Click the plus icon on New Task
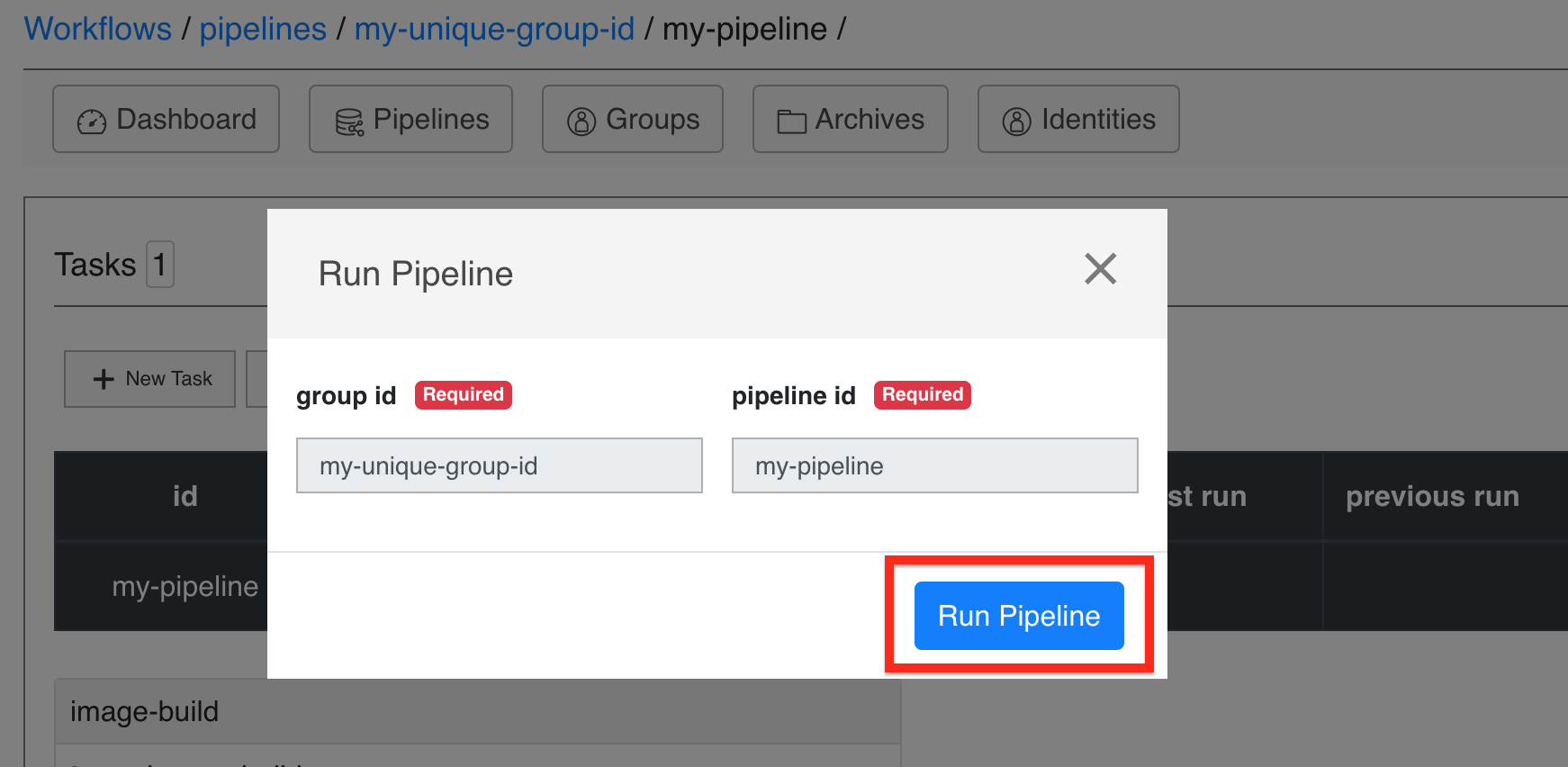1568x767 pixels. (104, 379)
